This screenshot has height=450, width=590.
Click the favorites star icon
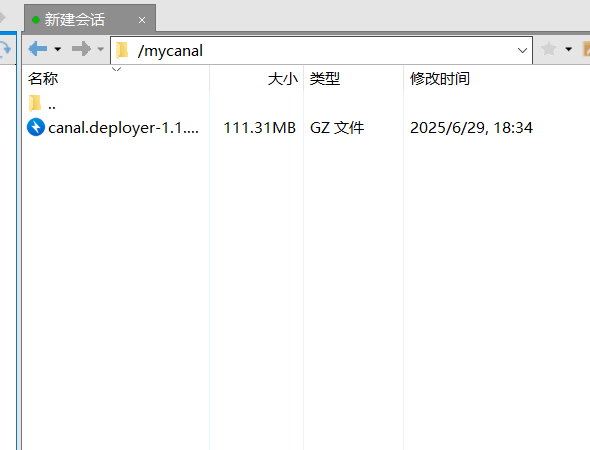point(549,49)
